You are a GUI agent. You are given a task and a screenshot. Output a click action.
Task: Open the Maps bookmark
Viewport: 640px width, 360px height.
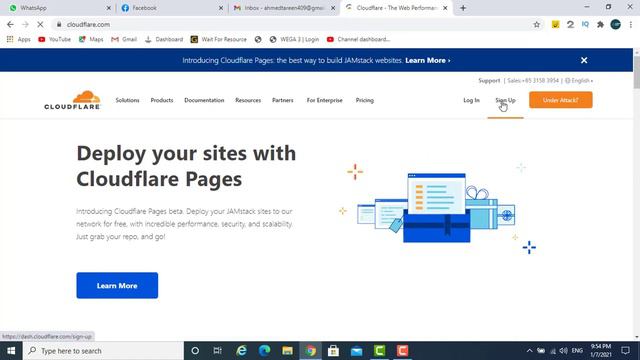[x=91, y=40]
